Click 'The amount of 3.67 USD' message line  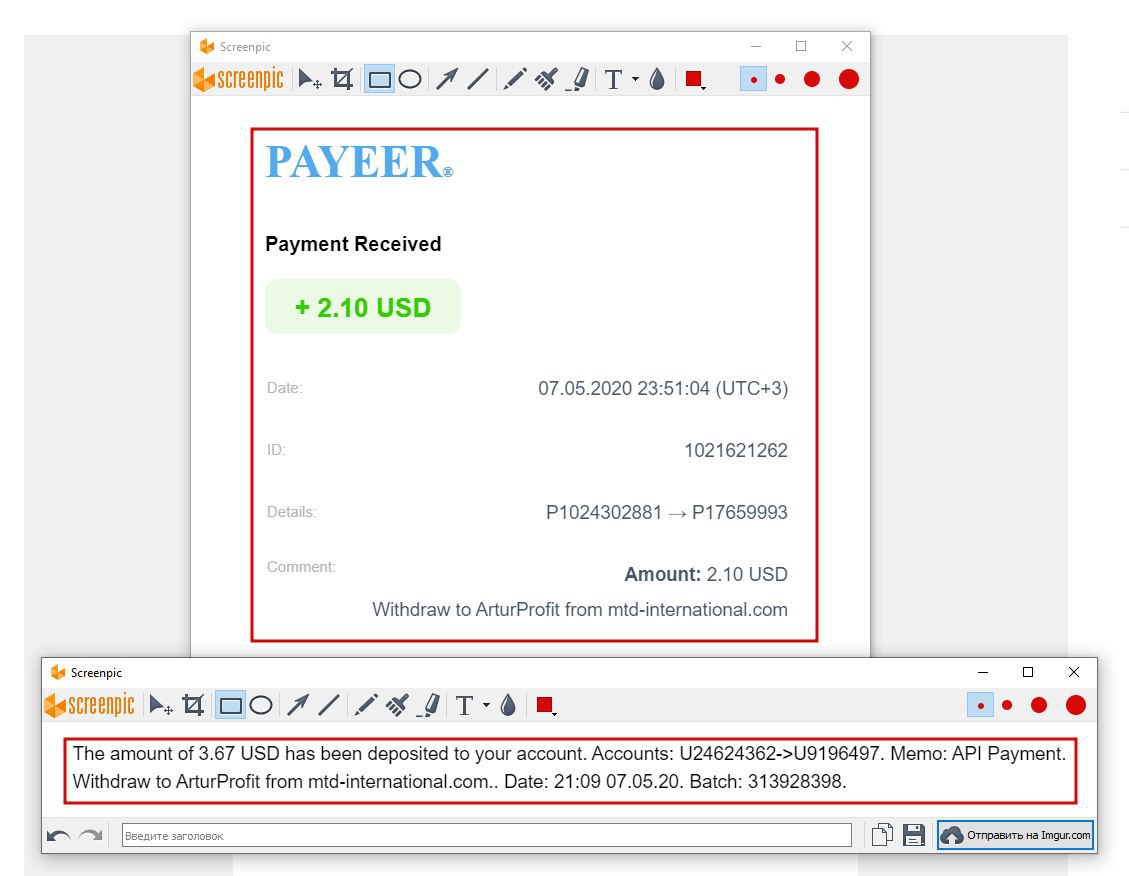(x=569, y=754)
